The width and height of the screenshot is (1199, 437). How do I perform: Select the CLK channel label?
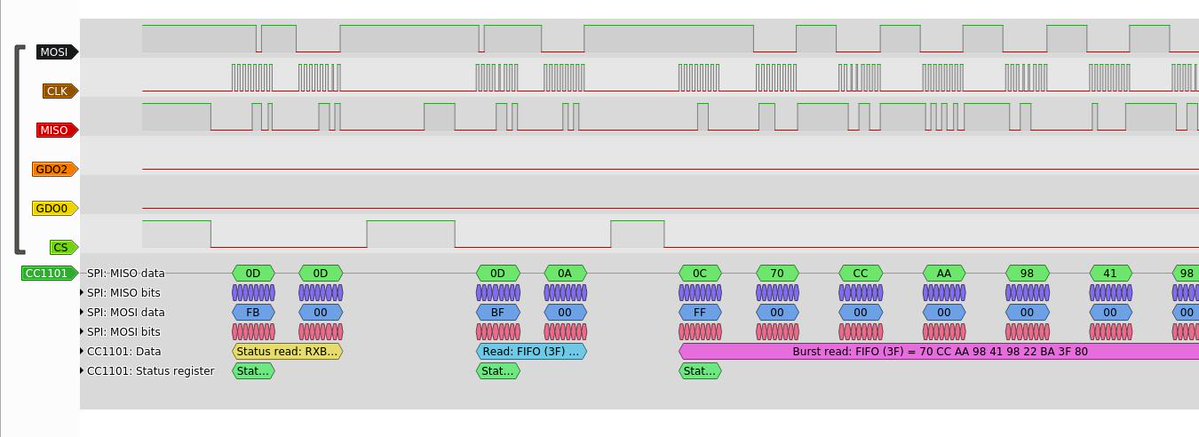pyautogui.click(x=60, y=91)
